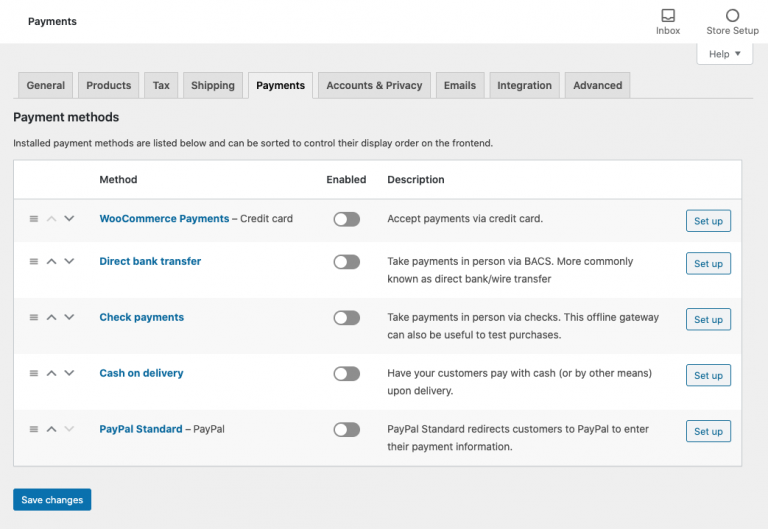Move WooCommerce Payments down with the arrow
Screen dimensions: 768x529
[69, 219]
